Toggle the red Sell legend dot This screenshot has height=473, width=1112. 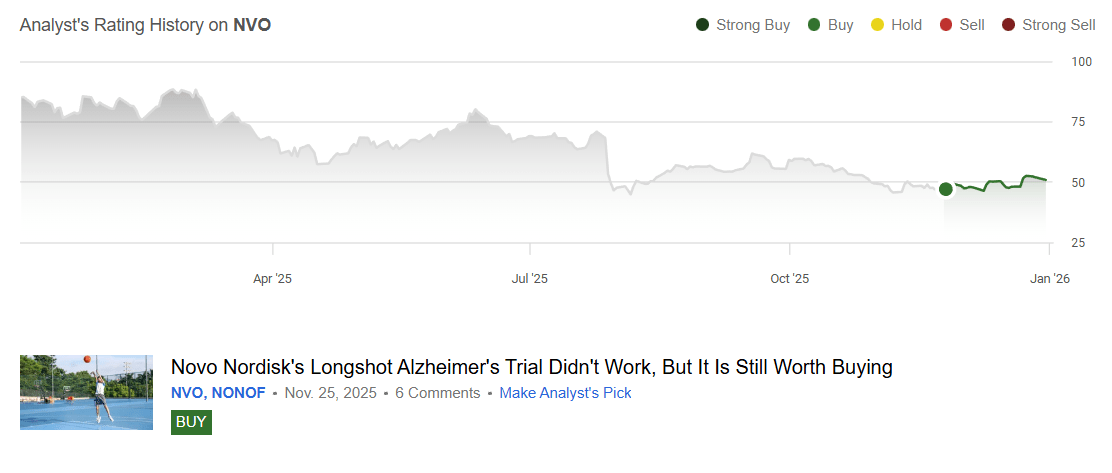(946, 25)
